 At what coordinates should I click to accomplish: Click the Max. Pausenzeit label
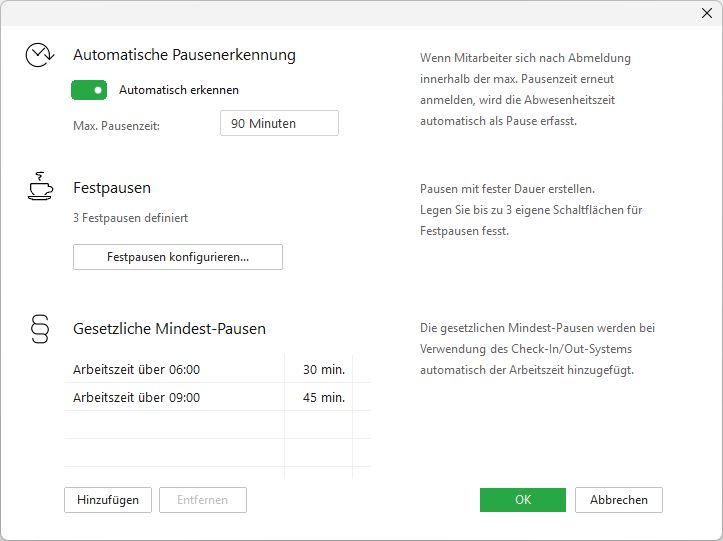coord(117,125)
